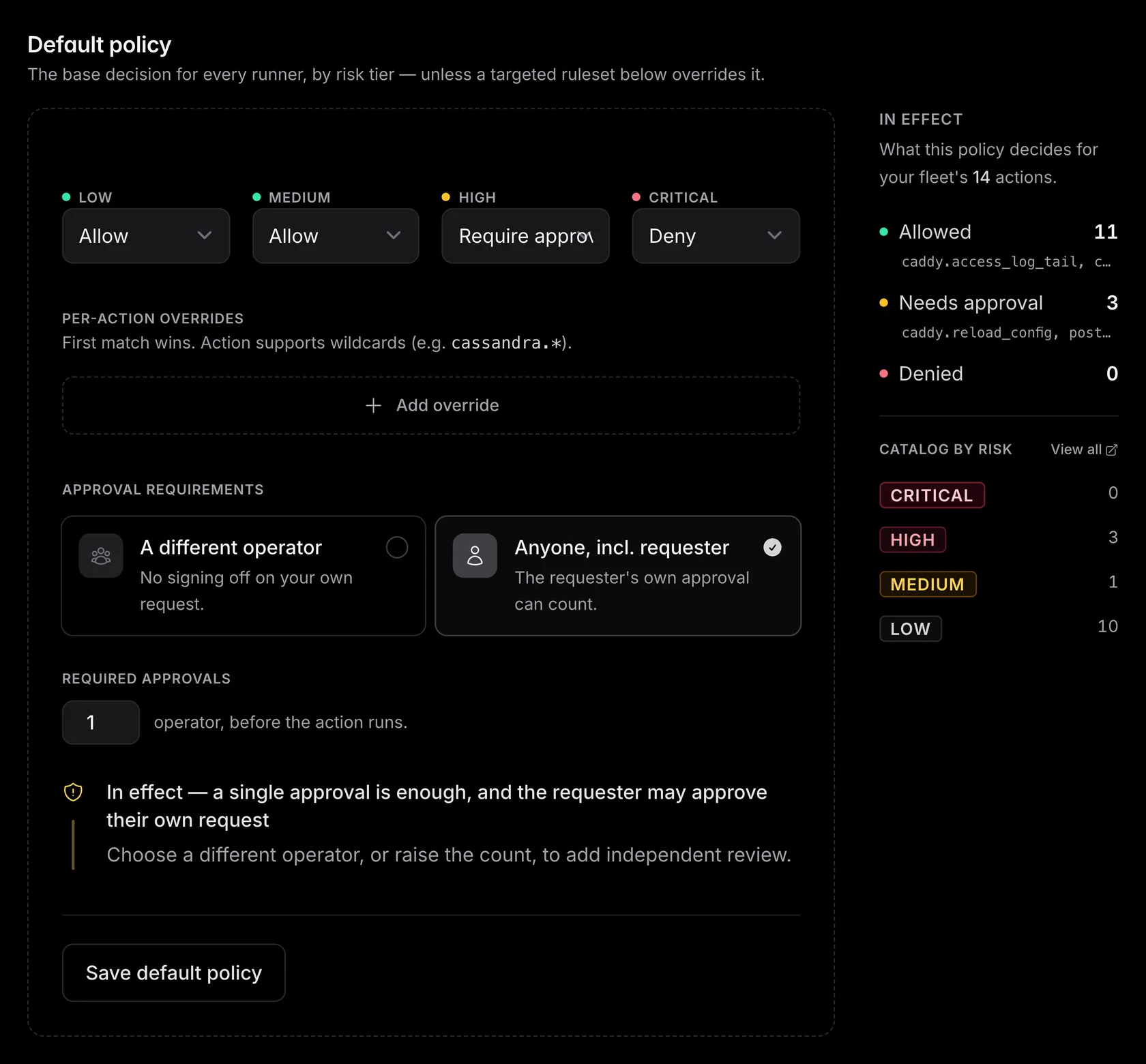The image size is (1146, 1064).
Task: Click 'operator, before the action runs.' text
Action: [x=280, y=722]
